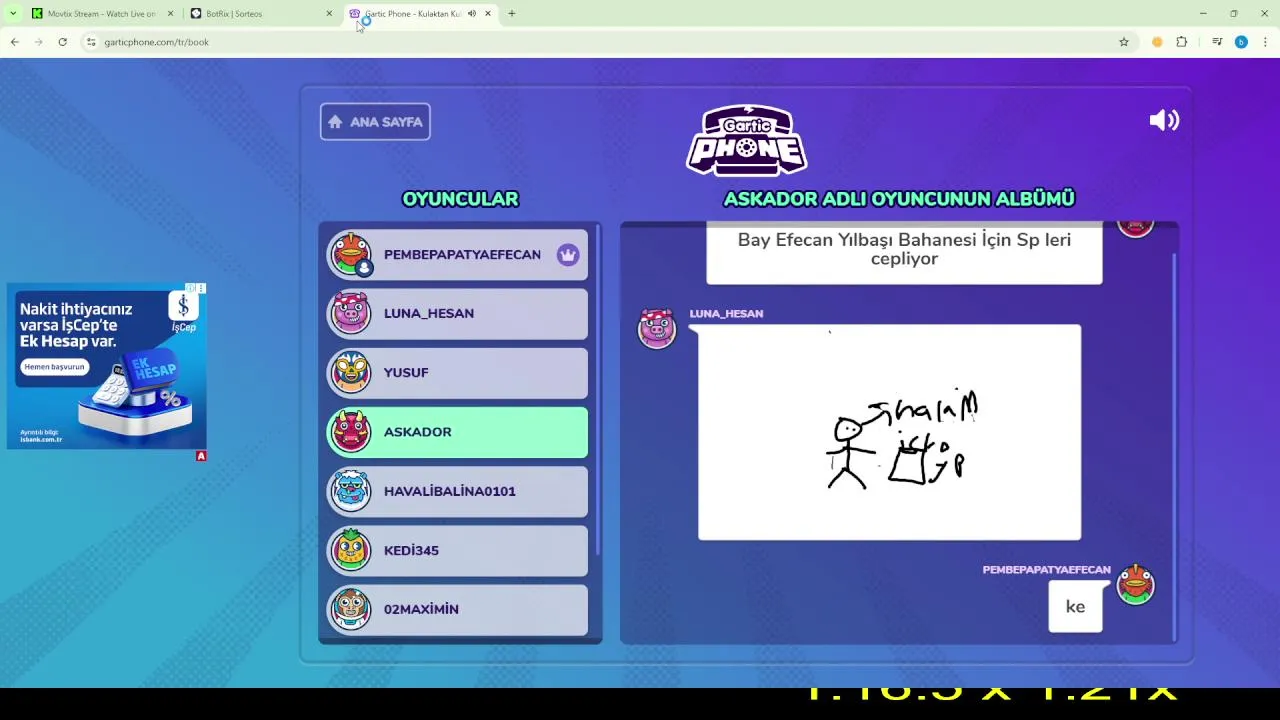Open the media control icon in toolbar
Screen dimensions: 1280x720
click(x=1217, y=42)
